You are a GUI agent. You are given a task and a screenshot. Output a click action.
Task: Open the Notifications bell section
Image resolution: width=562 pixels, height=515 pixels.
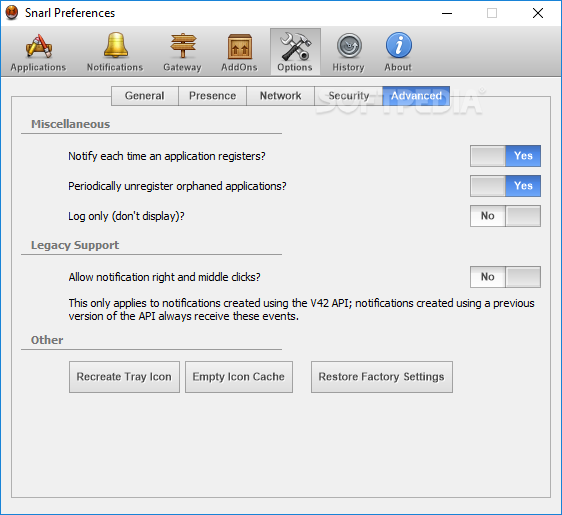coord(115,52)
